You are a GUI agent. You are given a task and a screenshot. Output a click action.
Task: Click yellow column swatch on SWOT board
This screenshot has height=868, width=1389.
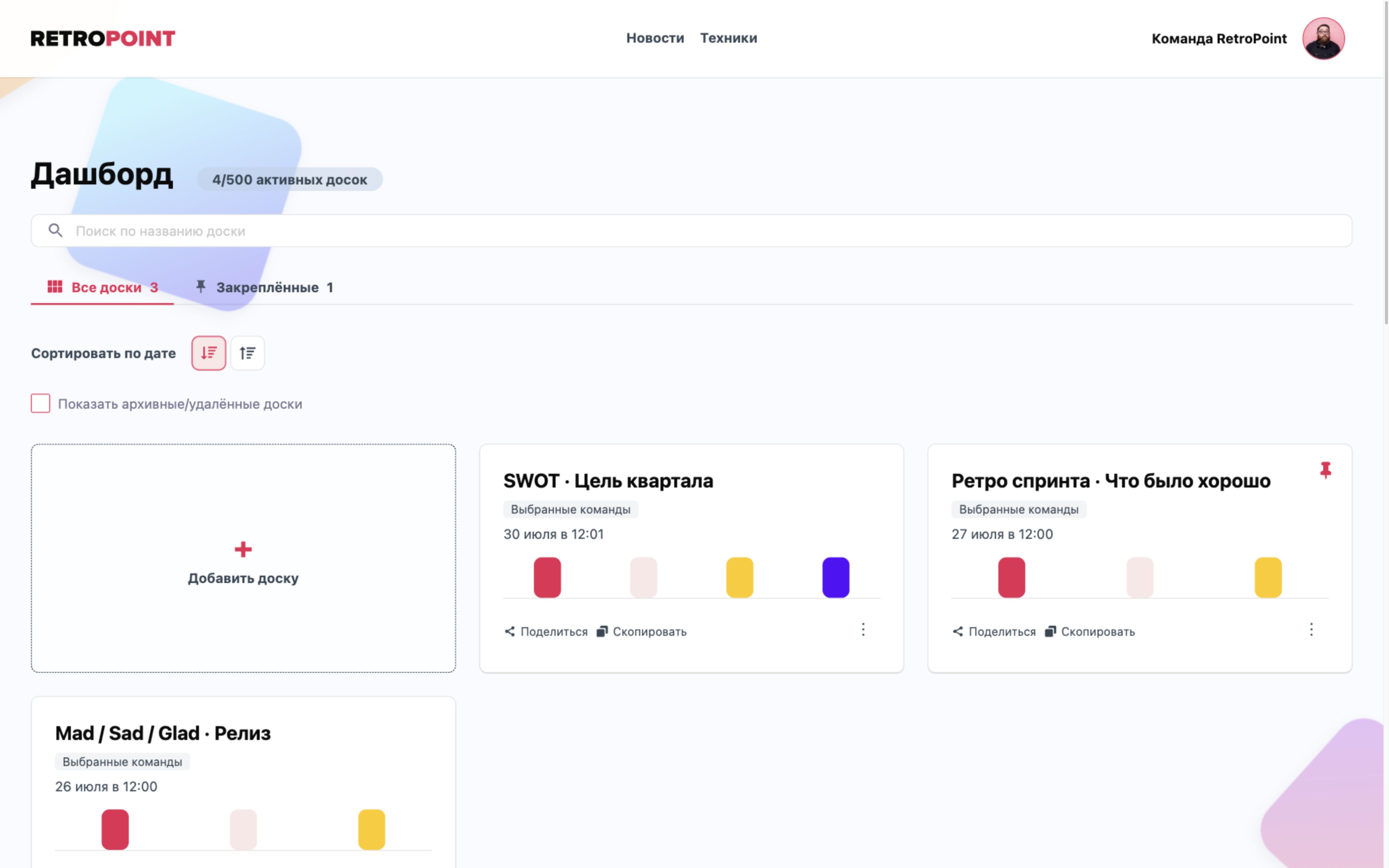click(740, 578)
